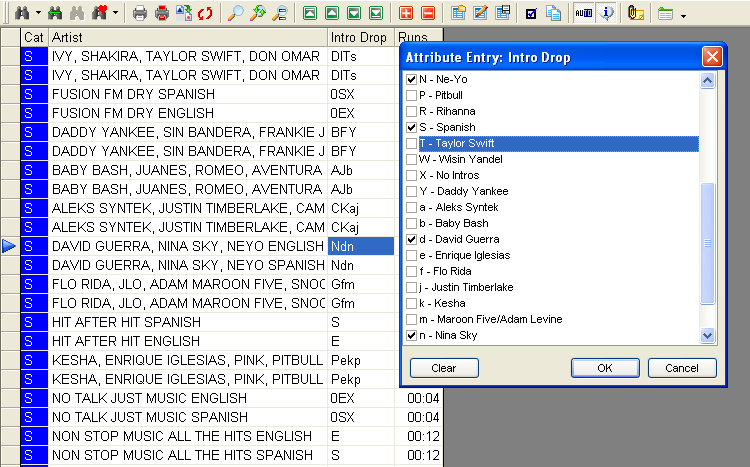
Task: Click magnifier with green arrows icon
Action: (257, 13)
